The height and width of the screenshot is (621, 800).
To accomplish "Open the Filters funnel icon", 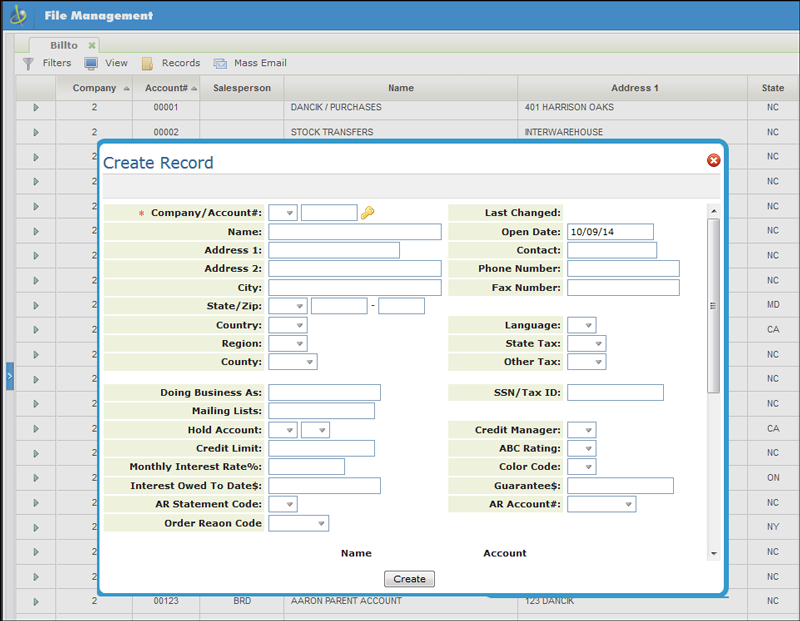I will pos(28,63).
